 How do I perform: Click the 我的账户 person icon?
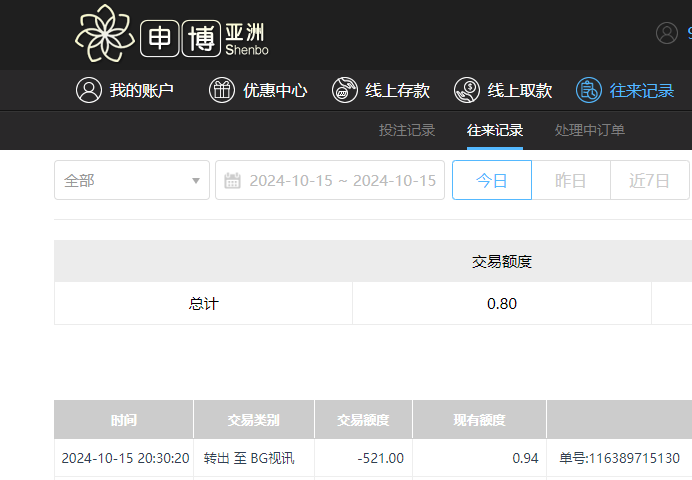pyautogui.click(x=89, y=90)
